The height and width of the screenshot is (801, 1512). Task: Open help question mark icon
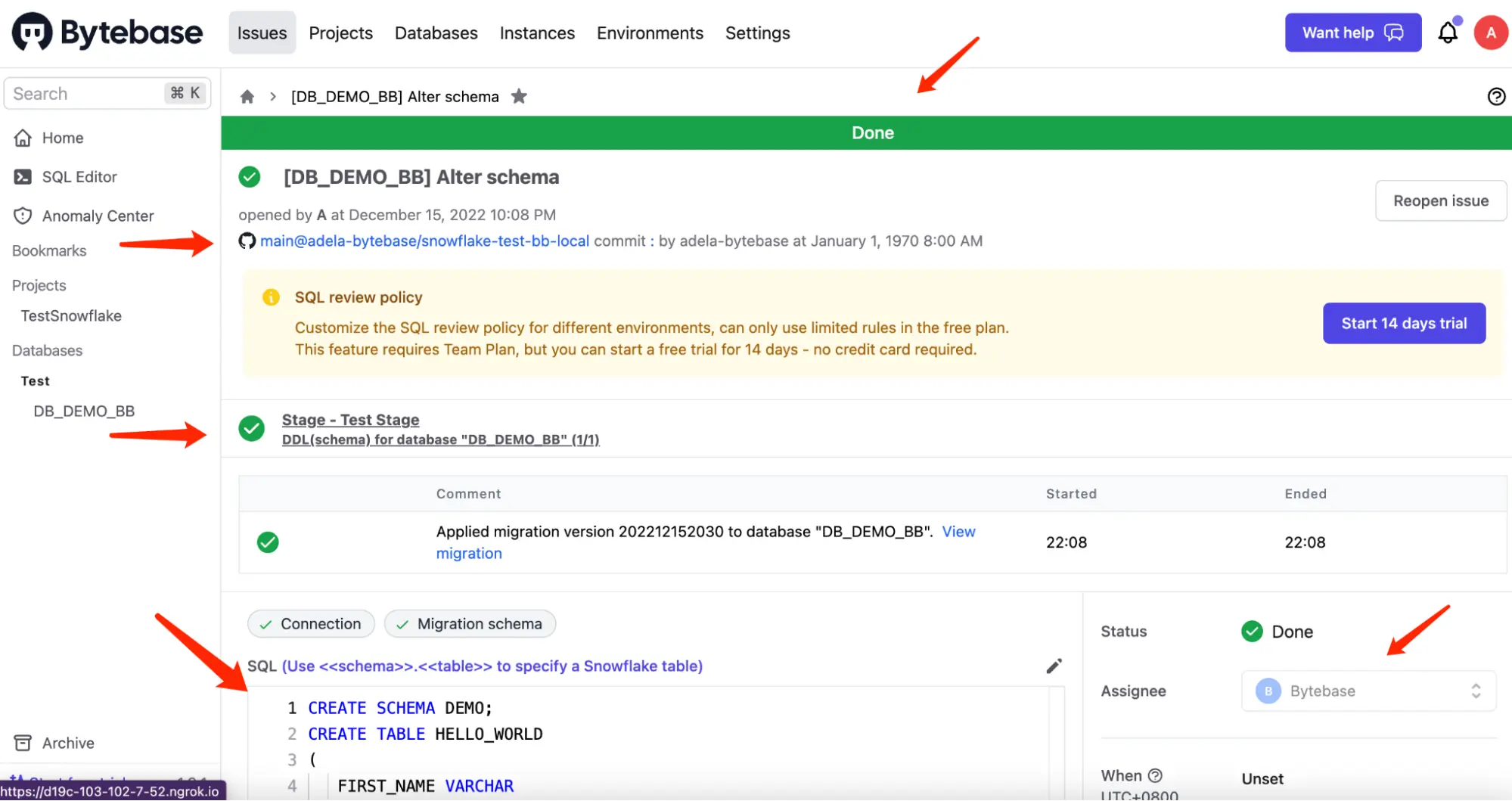click(1495, 97)
